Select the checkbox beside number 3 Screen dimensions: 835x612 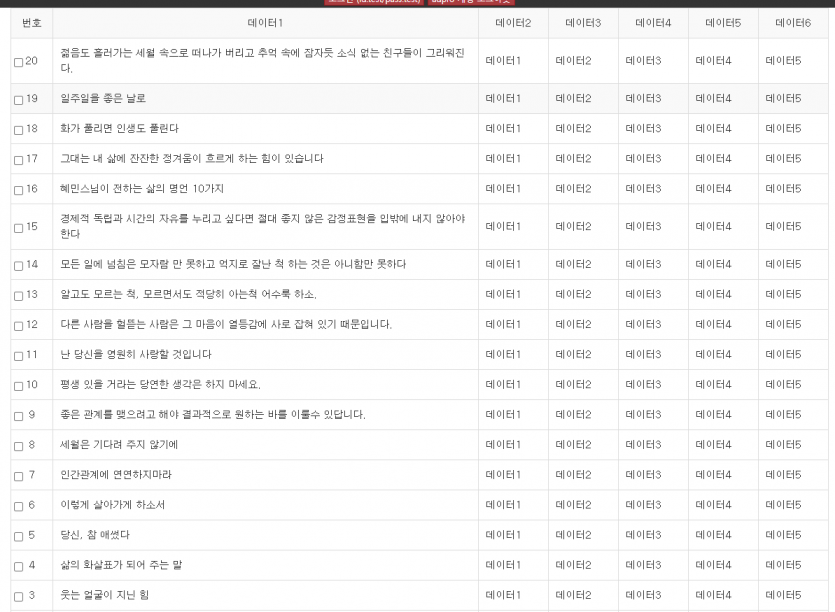pos(19,597)
